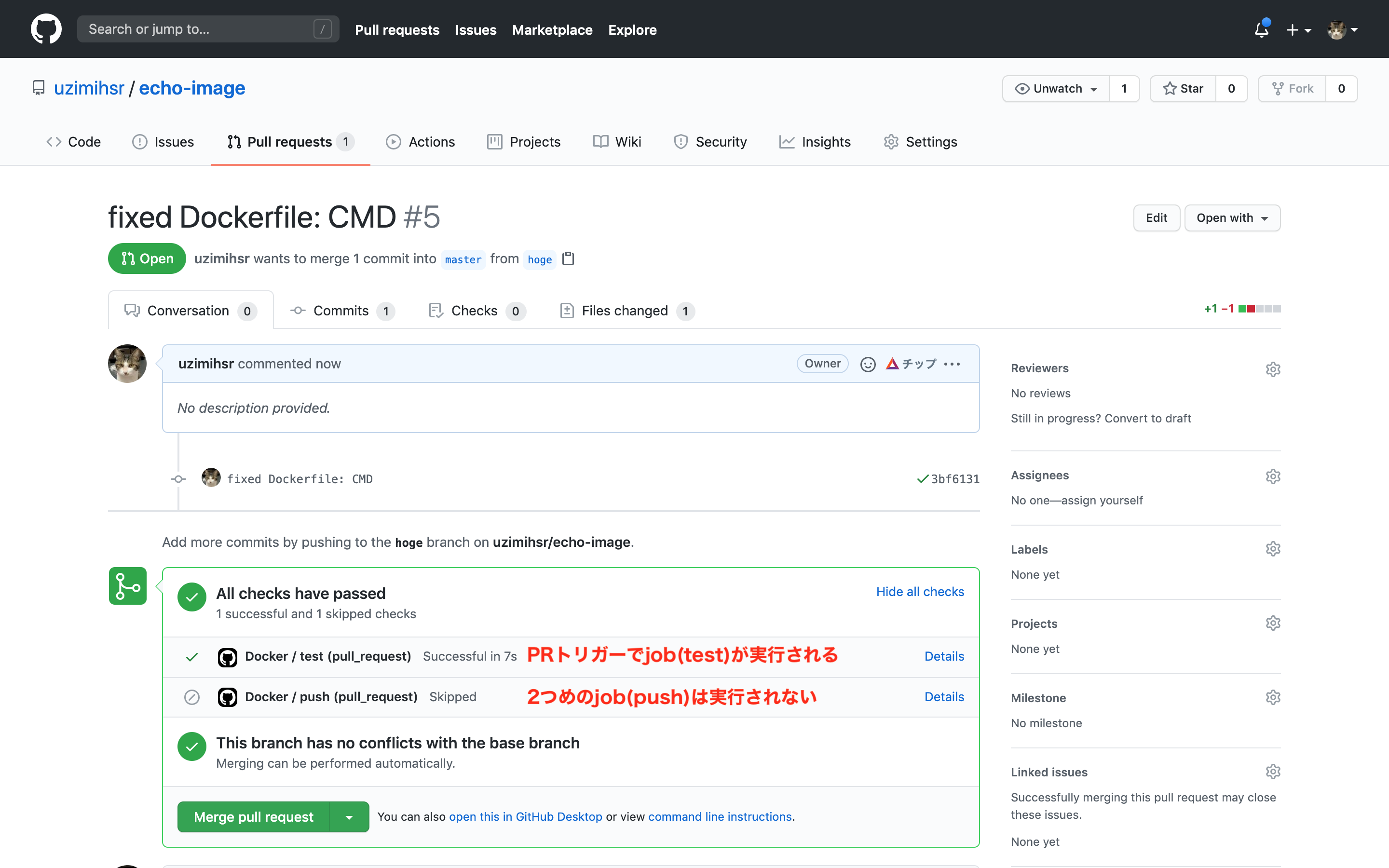Image resolution: width=1389 pixels, height=868 pixels.
Task: Switch to the Files changed tab
Action: pos(627,311)
